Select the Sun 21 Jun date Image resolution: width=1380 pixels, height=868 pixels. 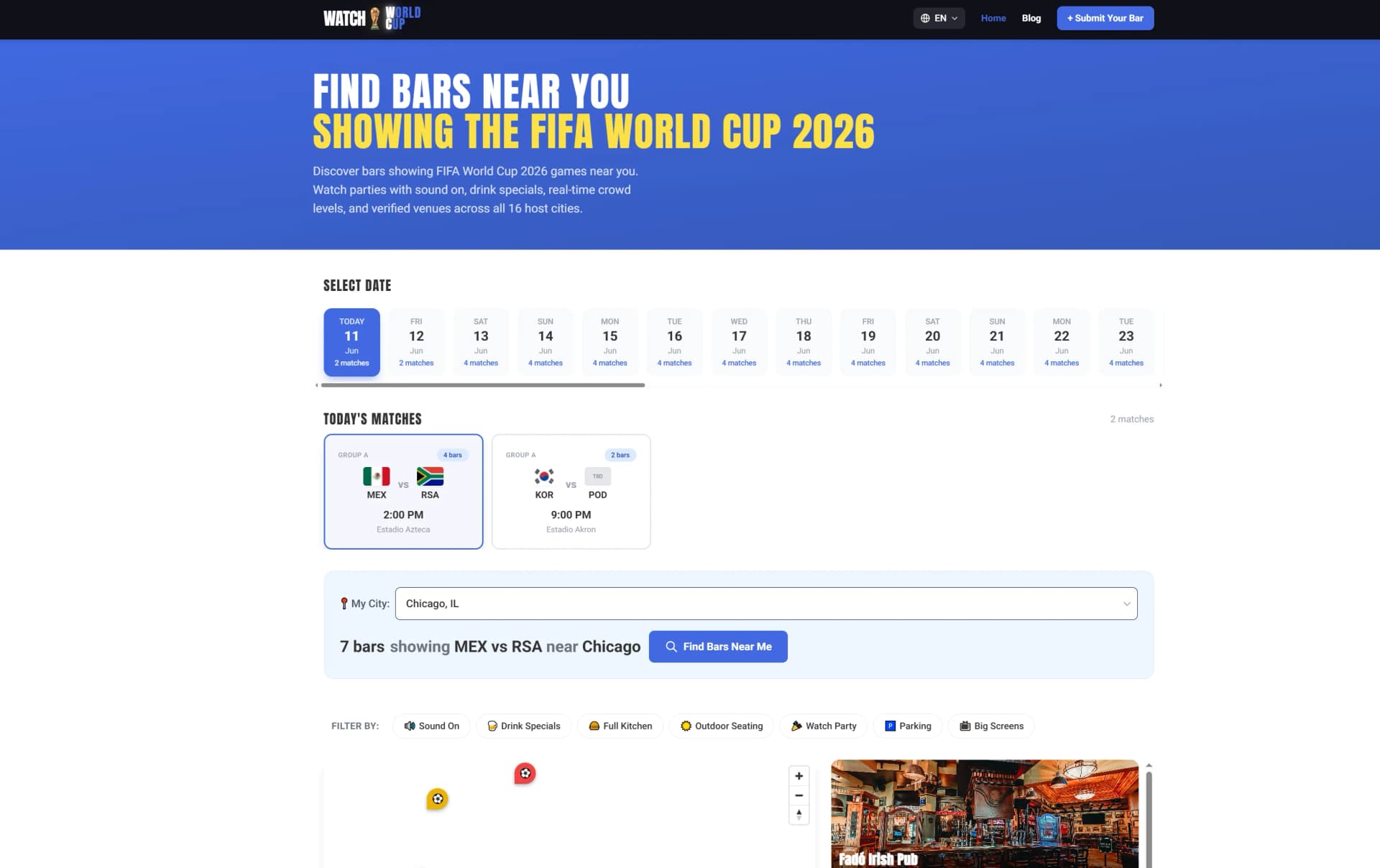(997, 342)
